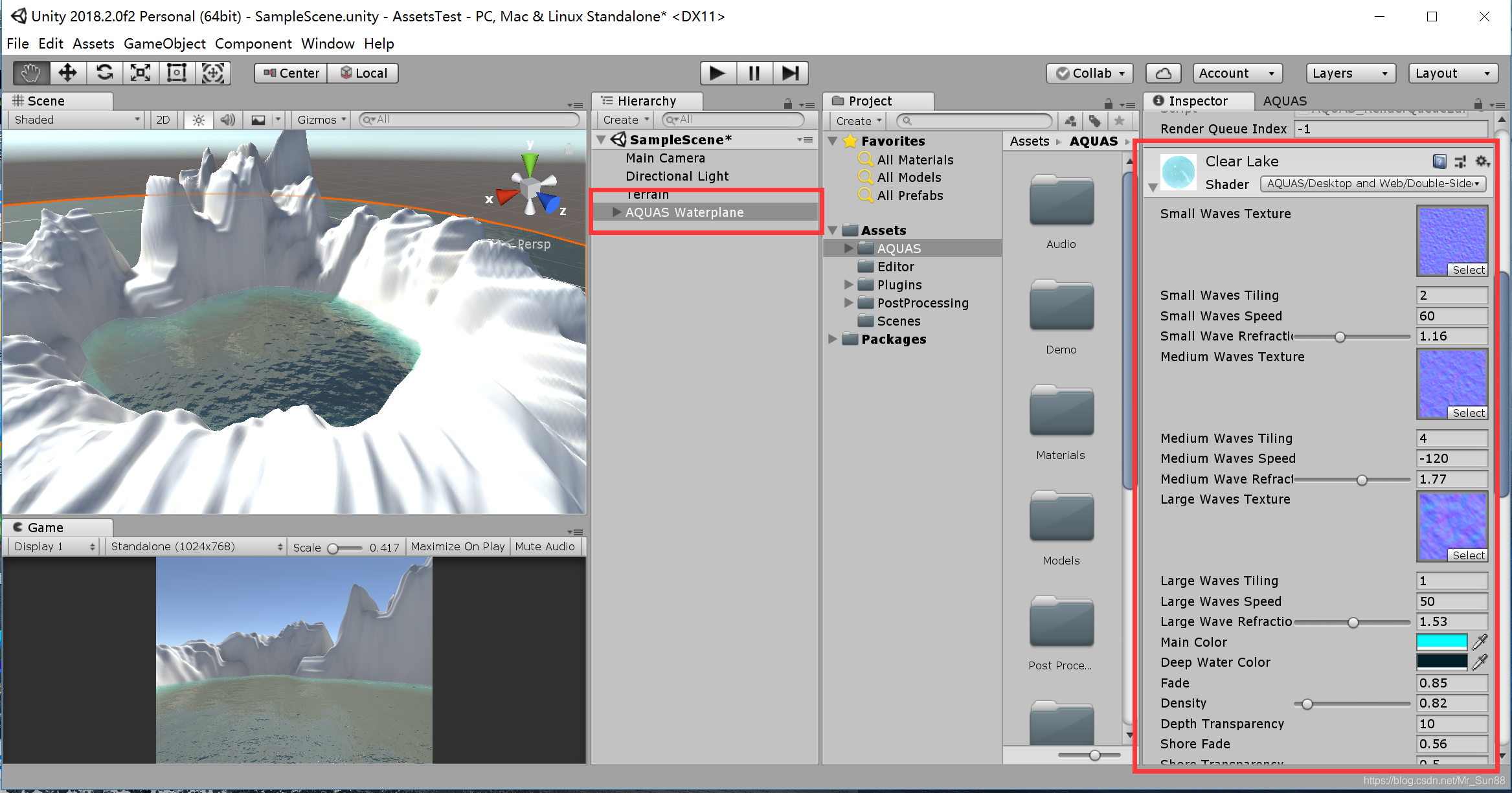
Task: Click the Small Waves Speed field
Action: (x=1452, y=316)
